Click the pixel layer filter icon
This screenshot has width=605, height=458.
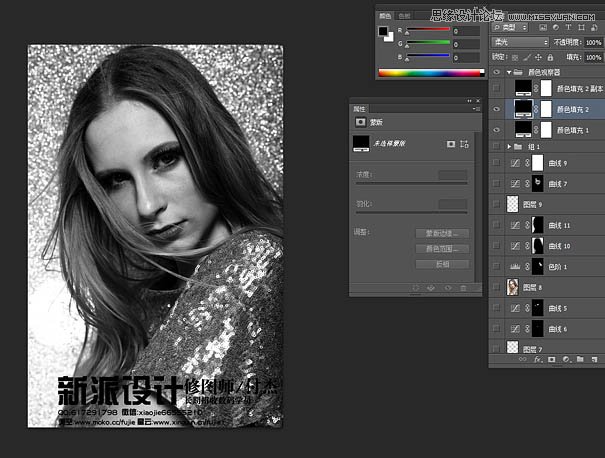(x=543, y=27)
